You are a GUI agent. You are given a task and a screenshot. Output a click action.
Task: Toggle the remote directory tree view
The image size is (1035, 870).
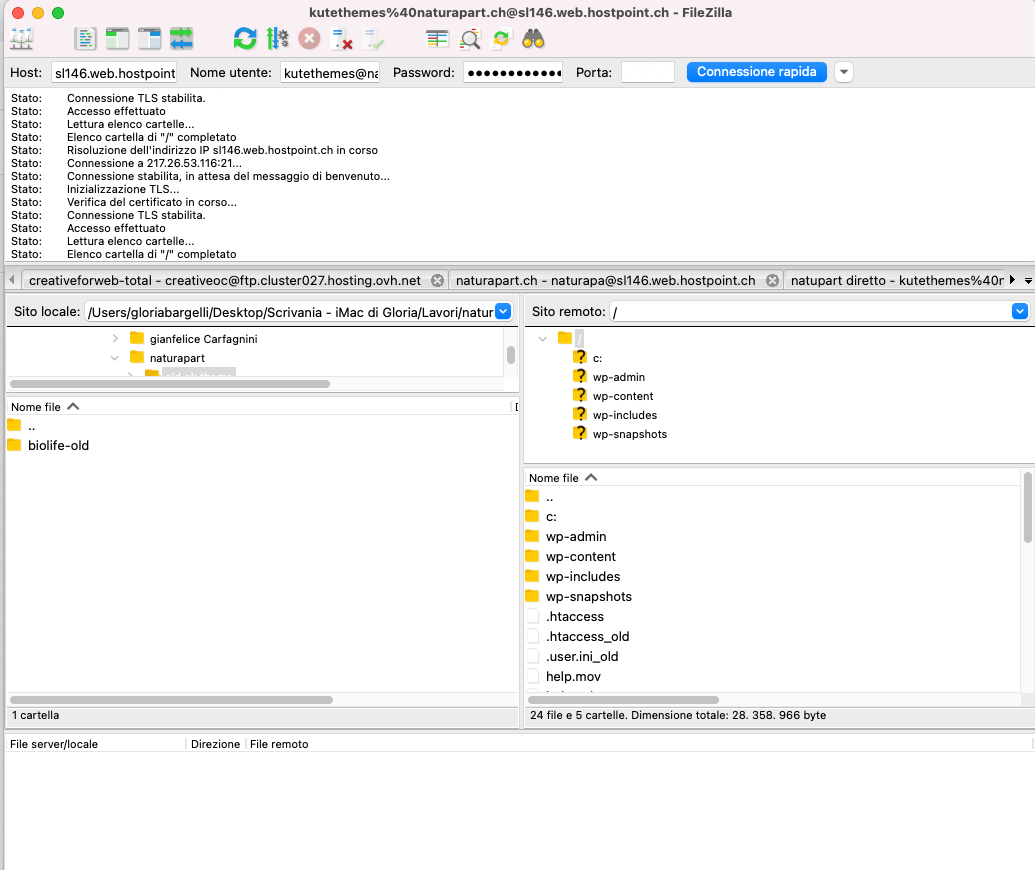click(149, 39)
